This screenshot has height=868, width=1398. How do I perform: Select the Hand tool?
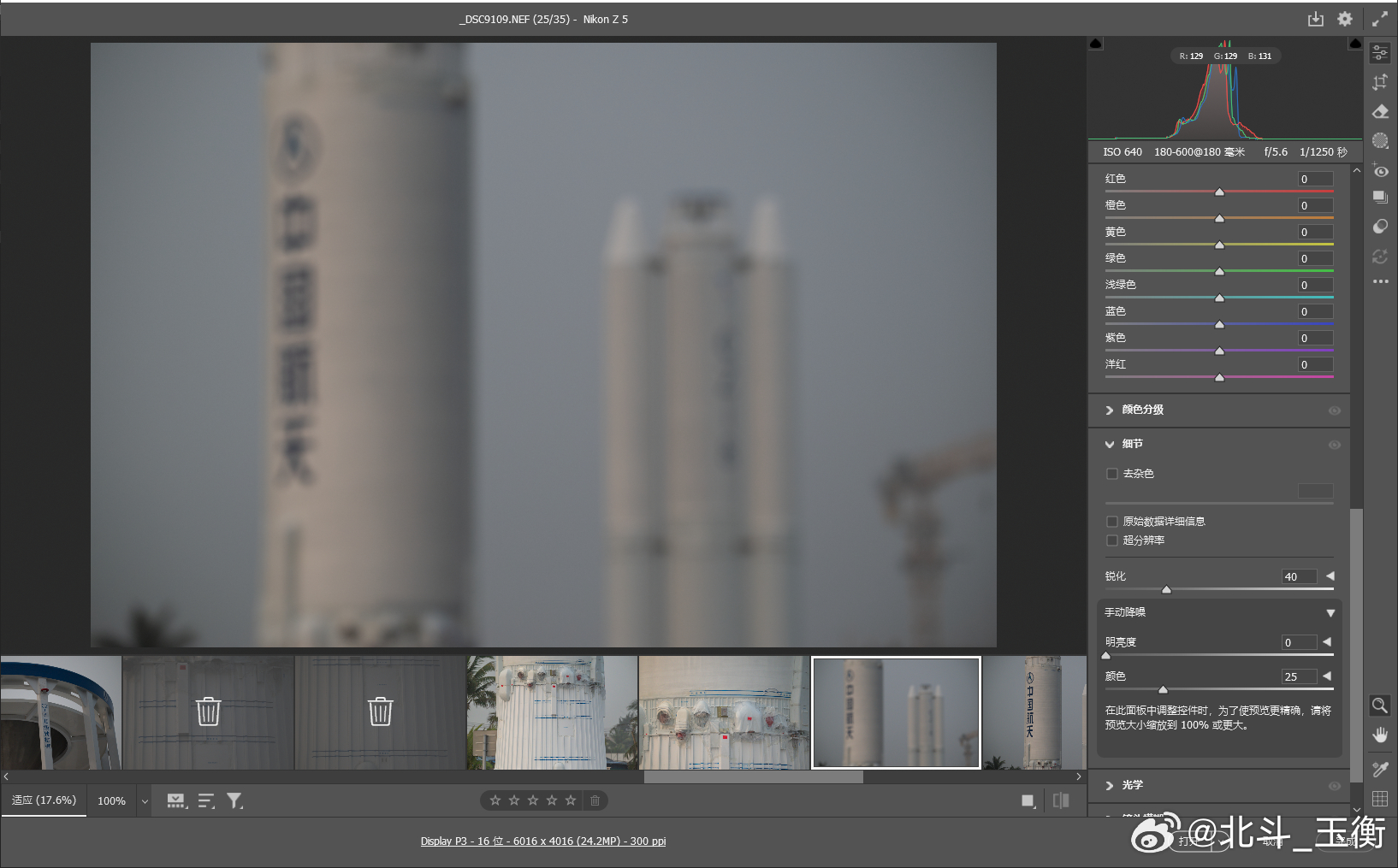pos(1380,735)
